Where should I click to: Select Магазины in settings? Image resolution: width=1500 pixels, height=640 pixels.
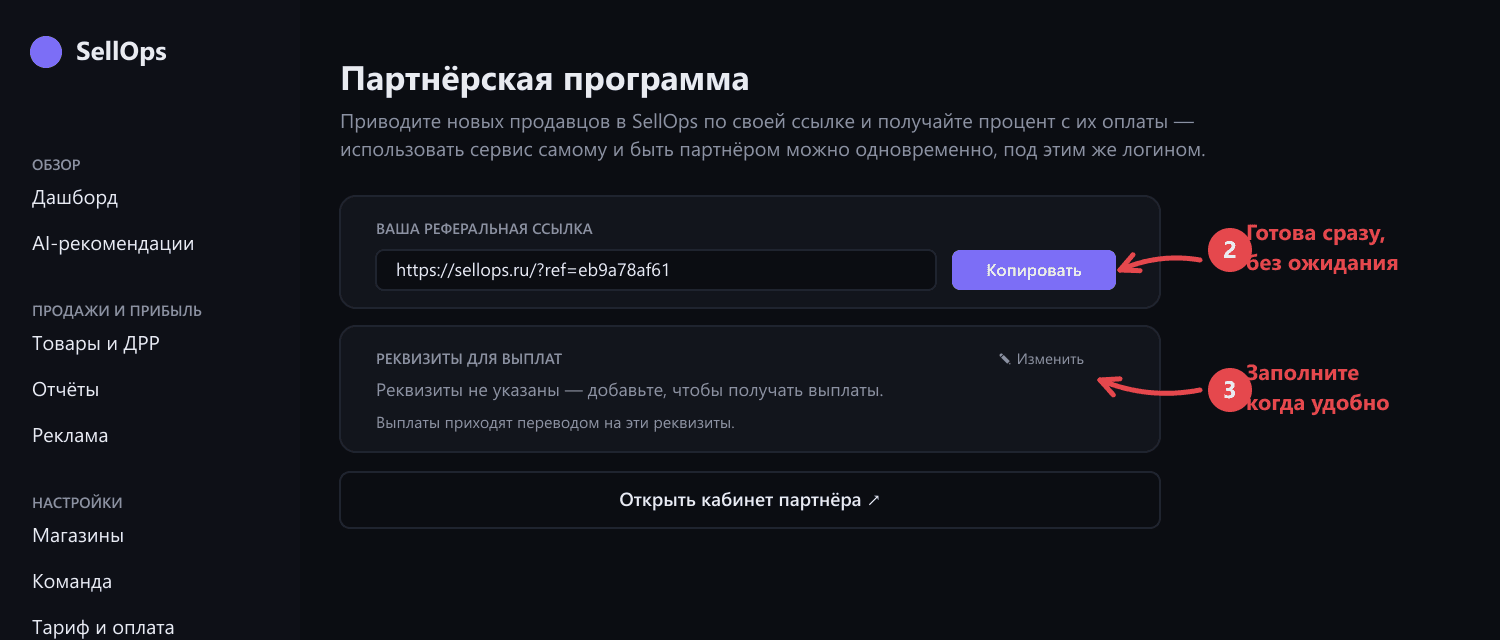78,535
